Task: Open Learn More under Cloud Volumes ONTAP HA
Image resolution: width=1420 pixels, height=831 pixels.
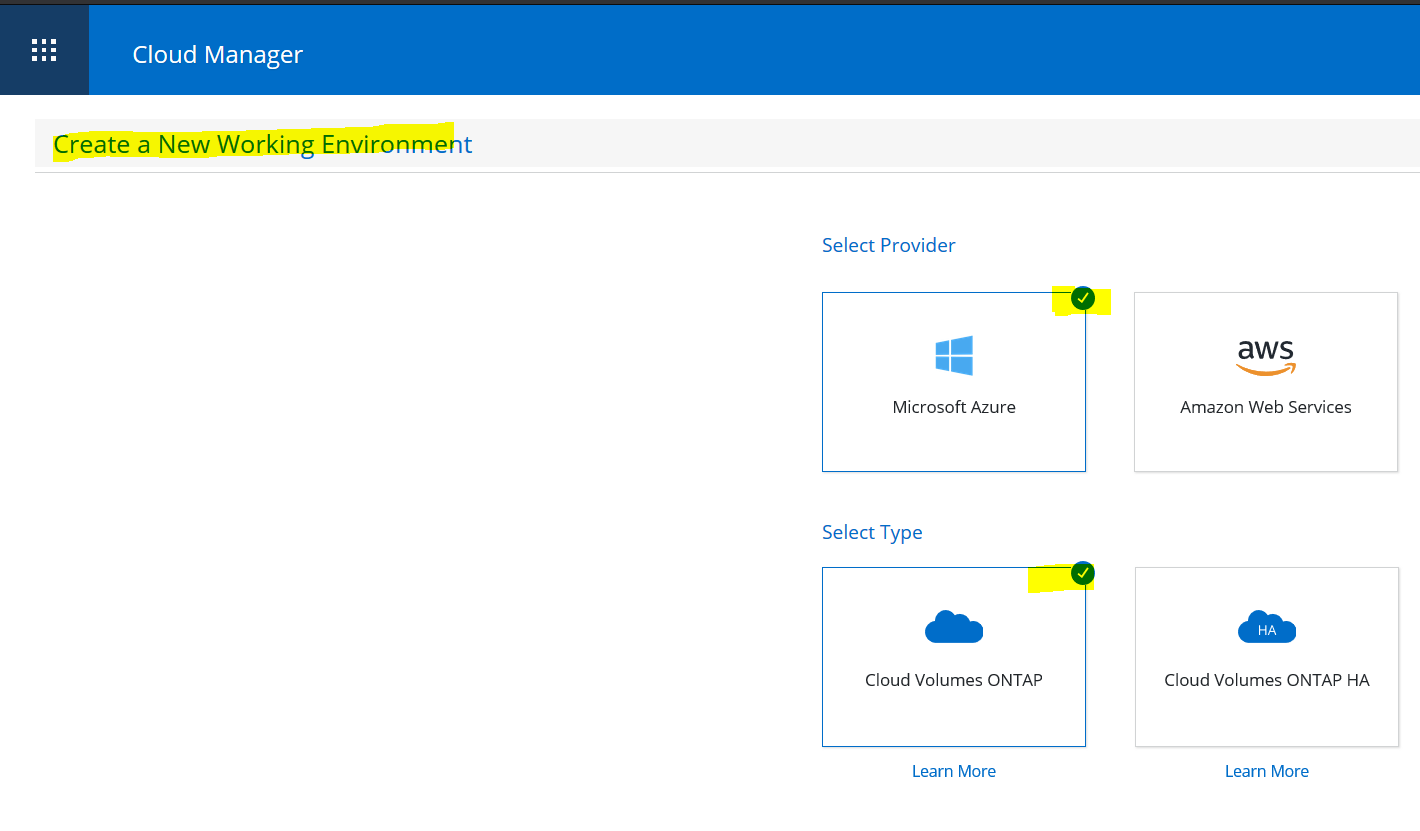Action: (1267, 771)
